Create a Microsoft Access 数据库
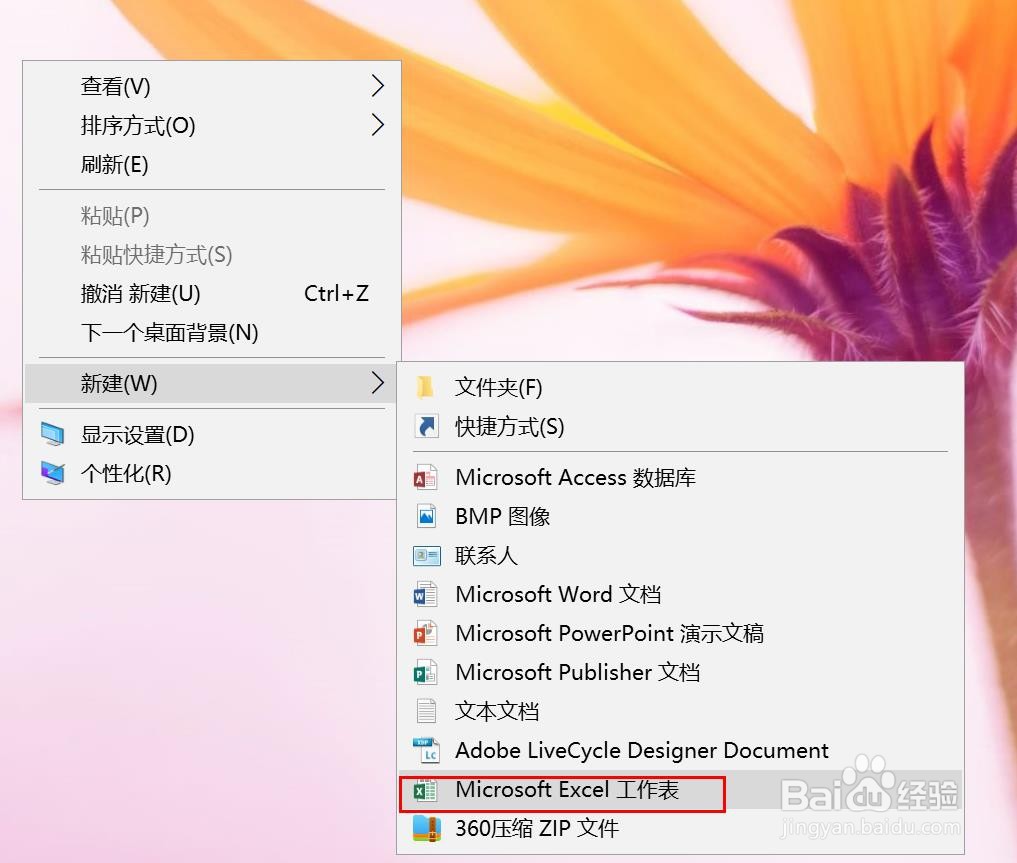Screen dimensions: 1017x863 pyautogui.click(x=680, y=478)
